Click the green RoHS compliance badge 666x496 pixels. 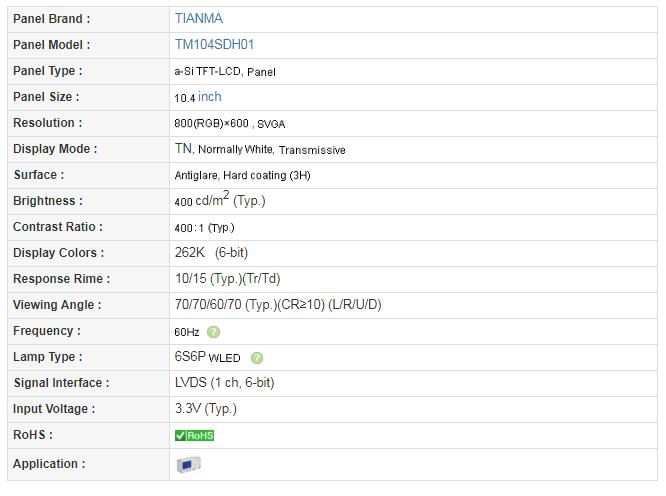pos(195,435)
